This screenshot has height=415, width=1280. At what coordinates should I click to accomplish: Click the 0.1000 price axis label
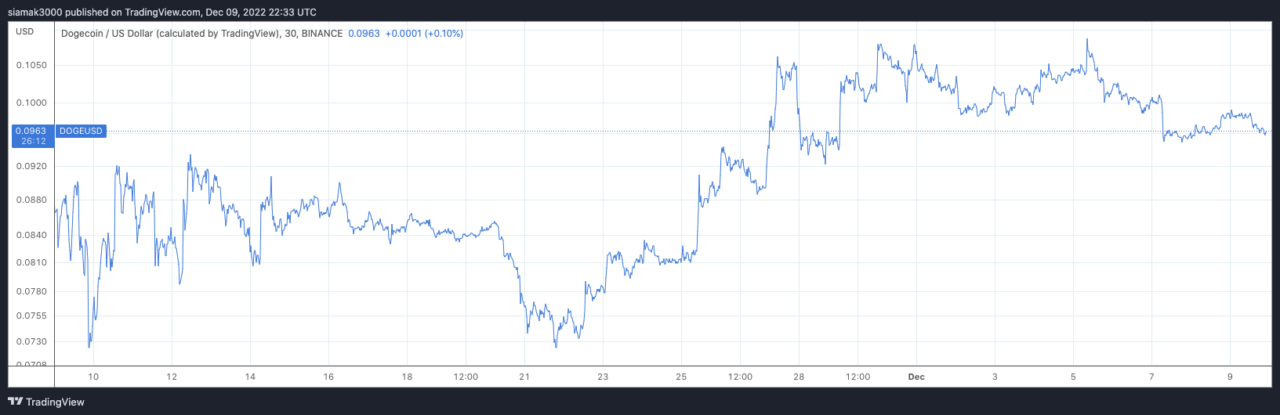click(x=32, y=102)
